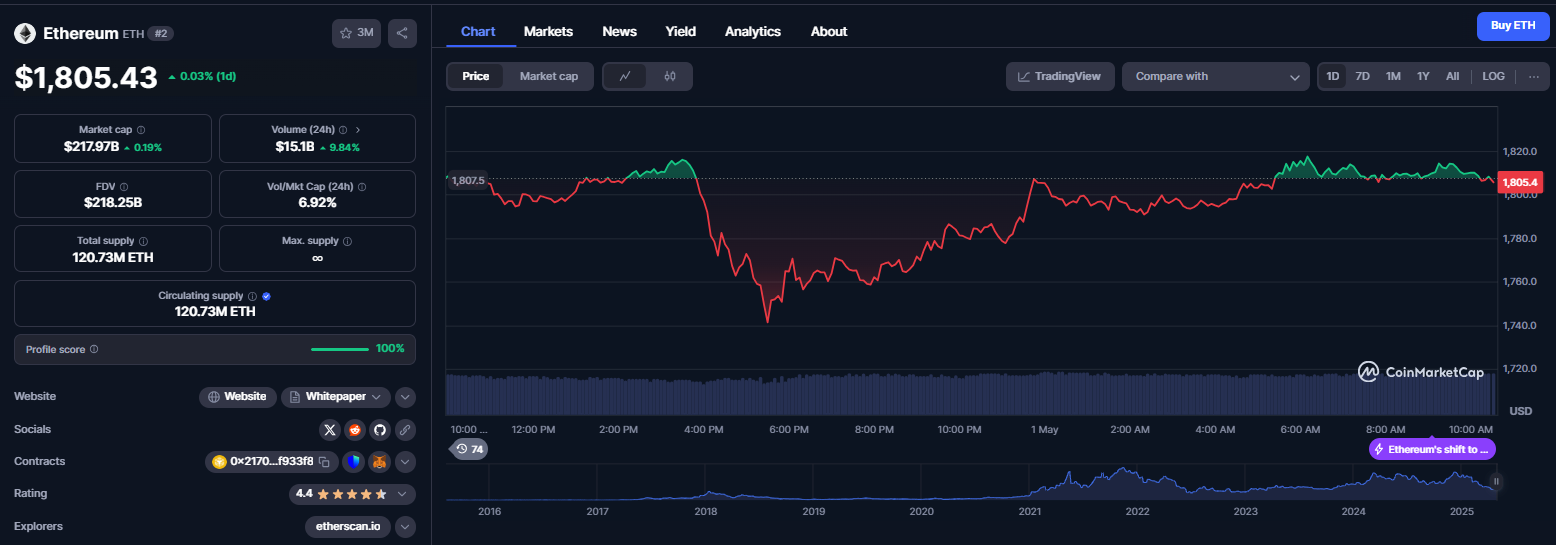1556x545 pixels.
Task: Copy the contract address 0x2170...f933f8
Action: (x=324, y=462)
